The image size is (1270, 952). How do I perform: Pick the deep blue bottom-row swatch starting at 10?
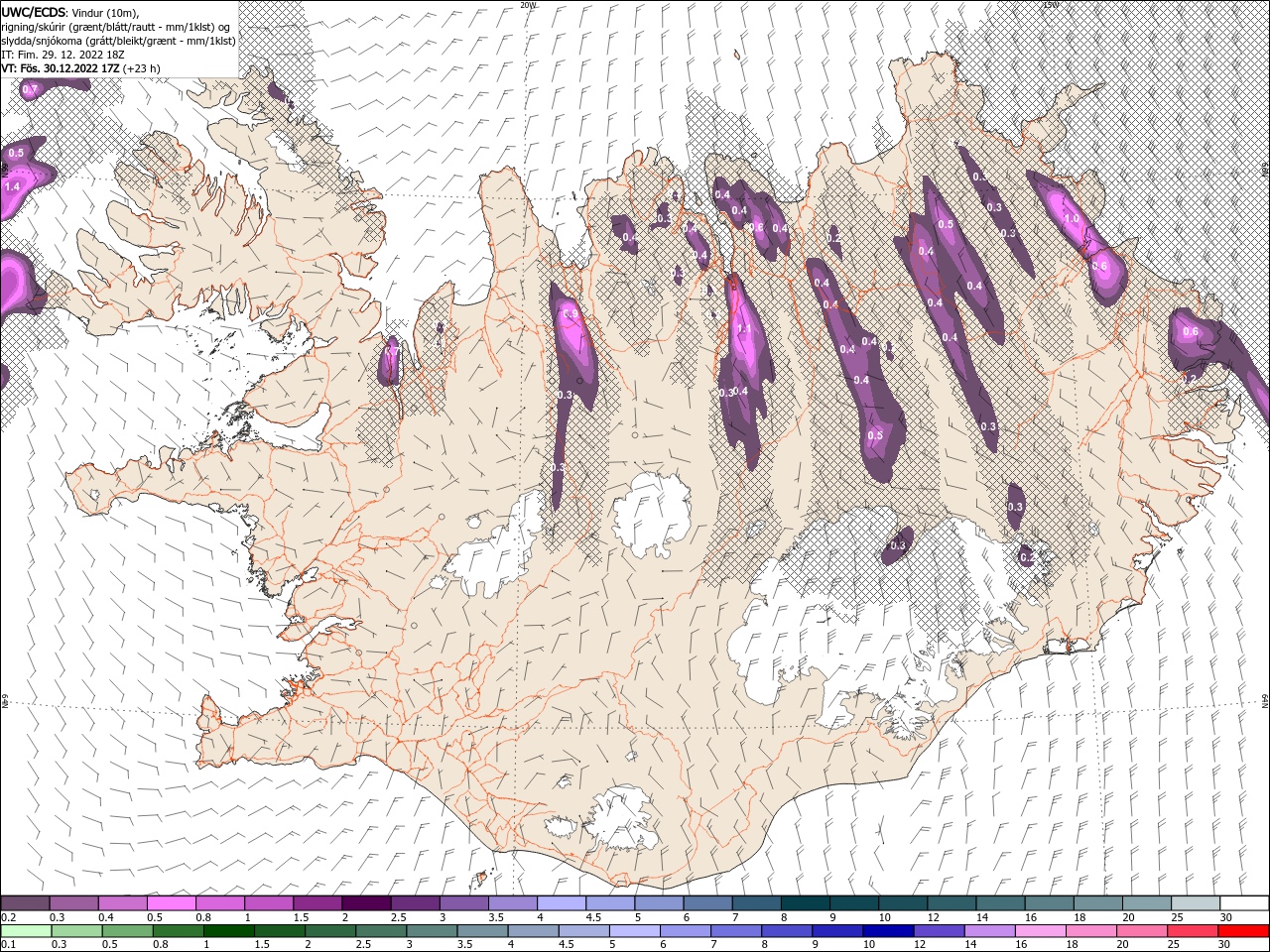coord(887,930)
